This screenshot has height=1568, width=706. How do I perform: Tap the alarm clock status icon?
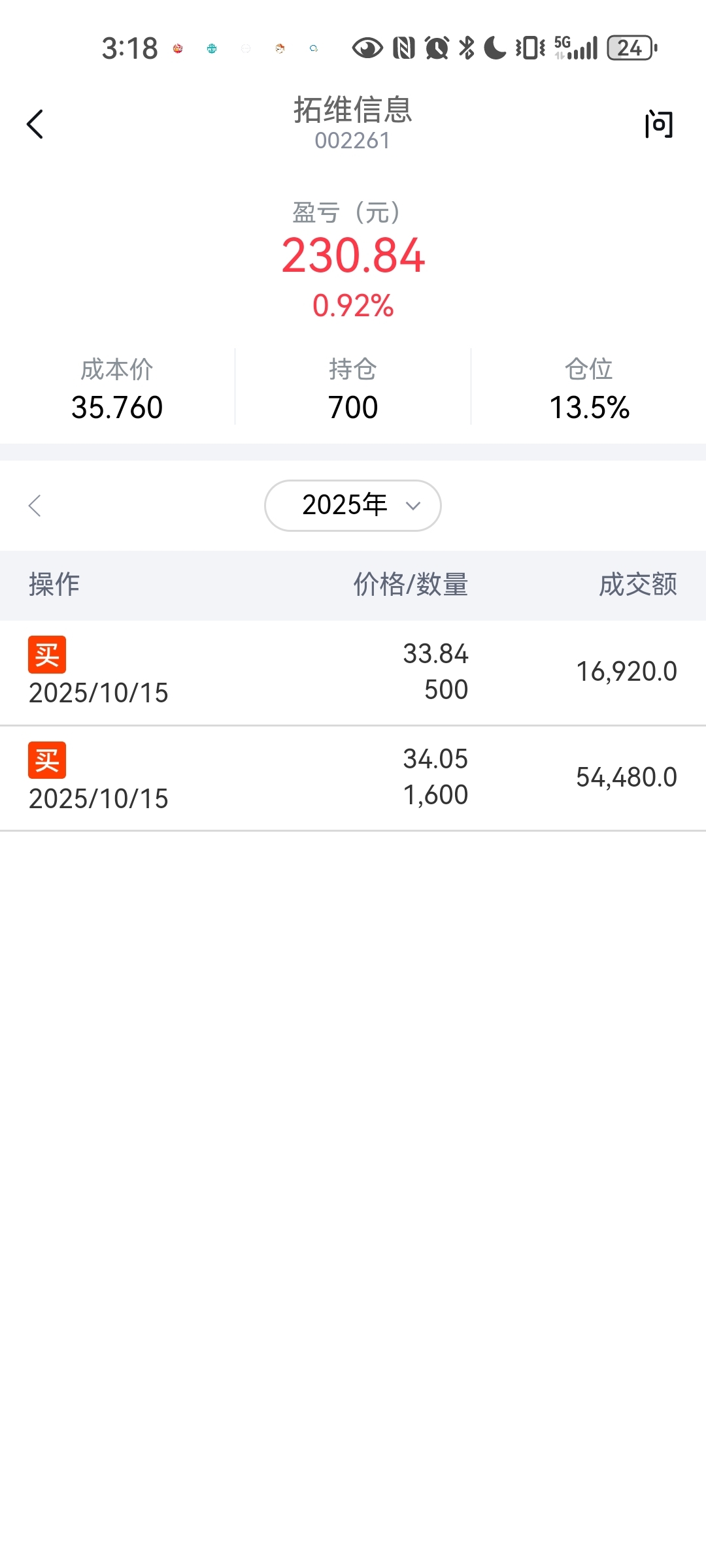437,48
